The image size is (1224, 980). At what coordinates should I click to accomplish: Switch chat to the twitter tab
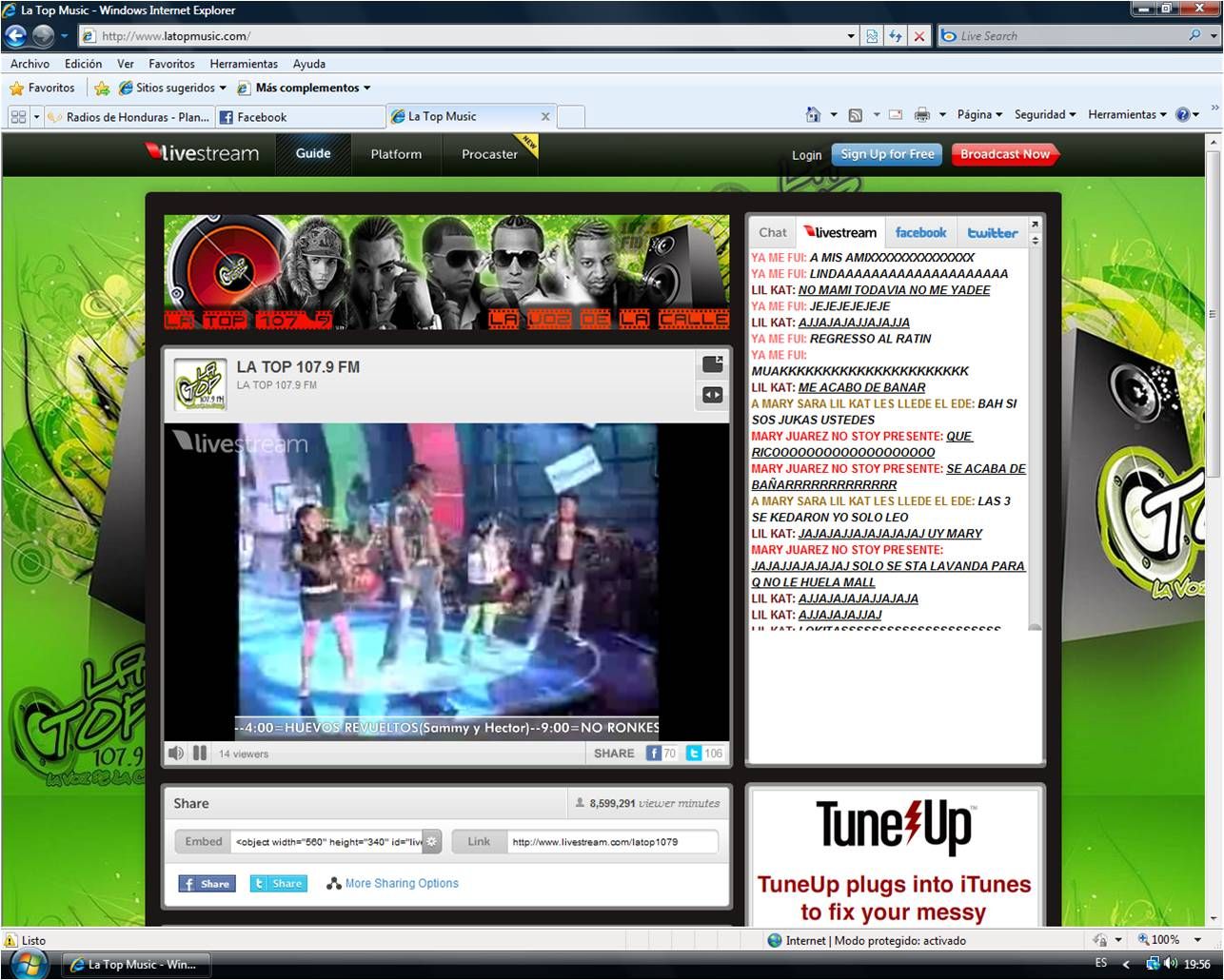993,232
